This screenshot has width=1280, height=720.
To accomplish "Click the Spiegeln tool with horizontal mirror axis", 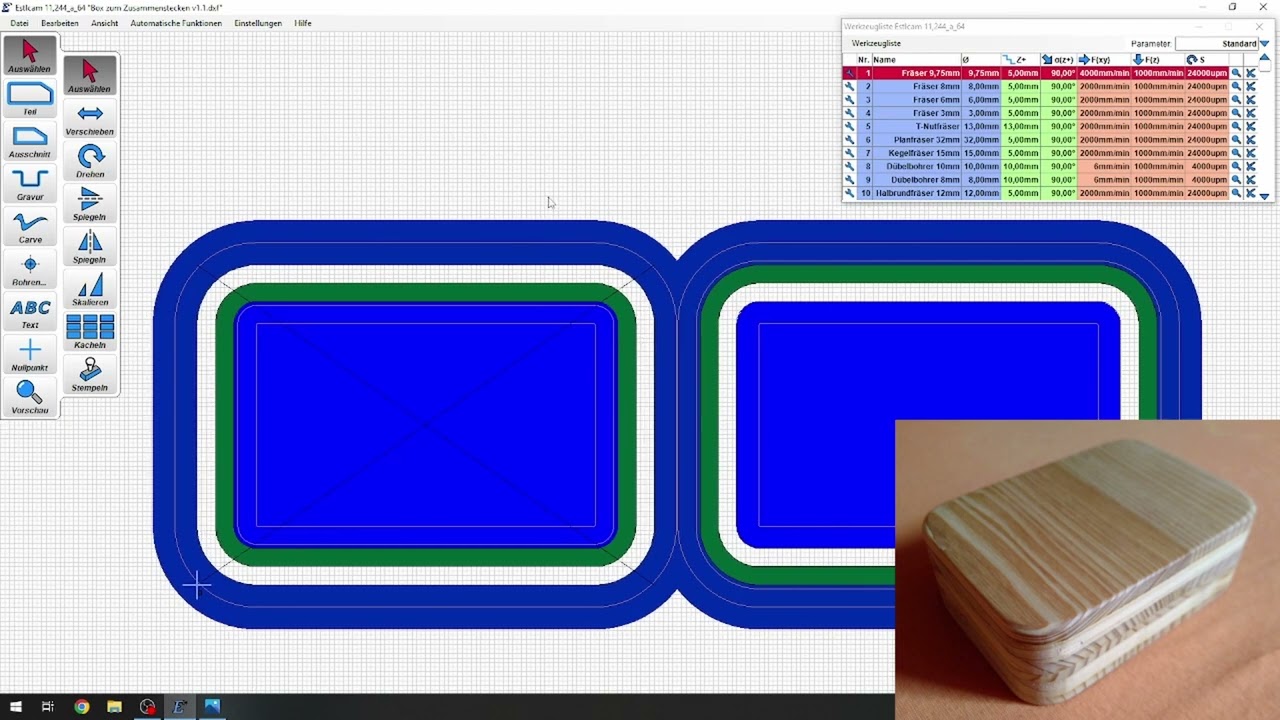I will (90, 205).
